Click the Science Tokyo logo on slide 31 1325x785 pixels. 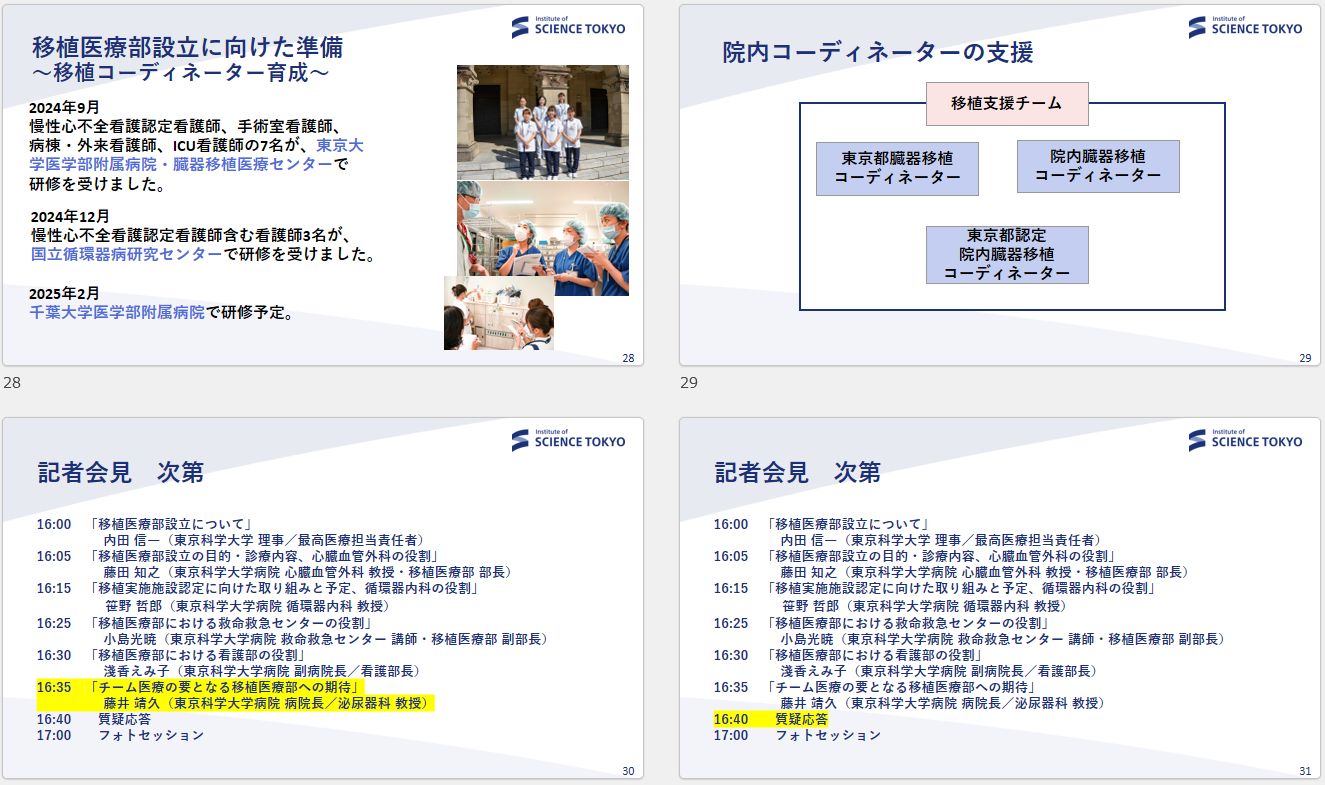(1245, 440)
